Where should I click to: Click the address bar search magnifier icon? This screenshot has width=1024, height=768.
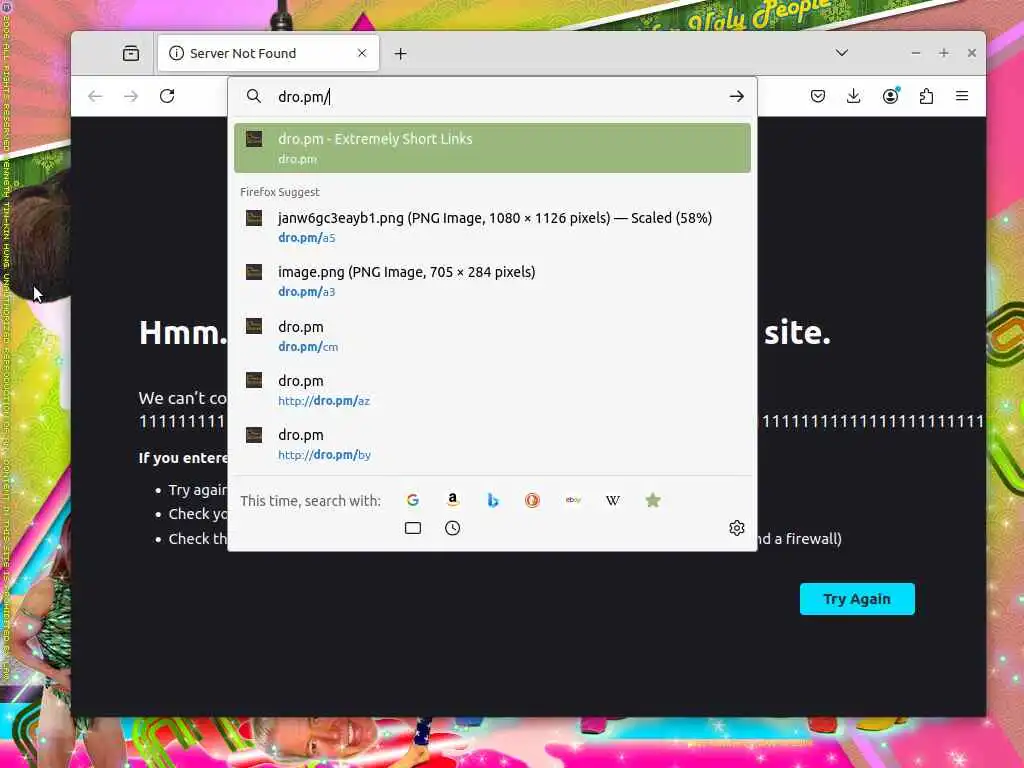(253, 97)
